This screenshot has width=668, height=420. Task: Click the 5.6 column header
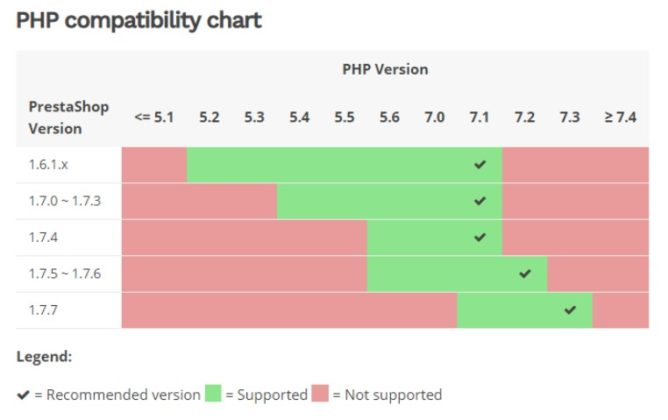pos(389,117)
